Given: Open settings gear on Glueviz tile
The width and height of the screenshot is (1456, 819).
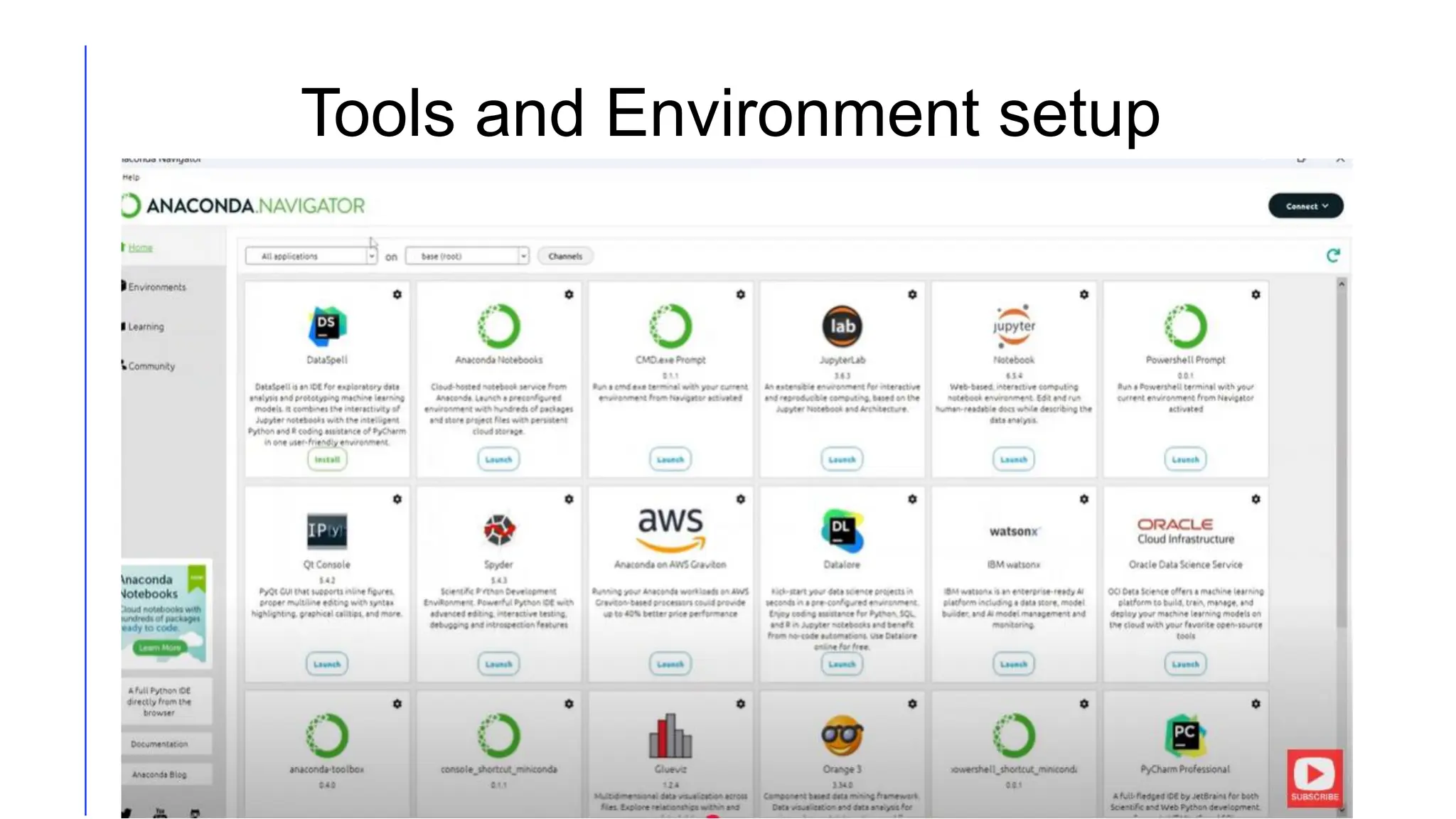Looking at the screenshot, I should (x=741, y=704).
